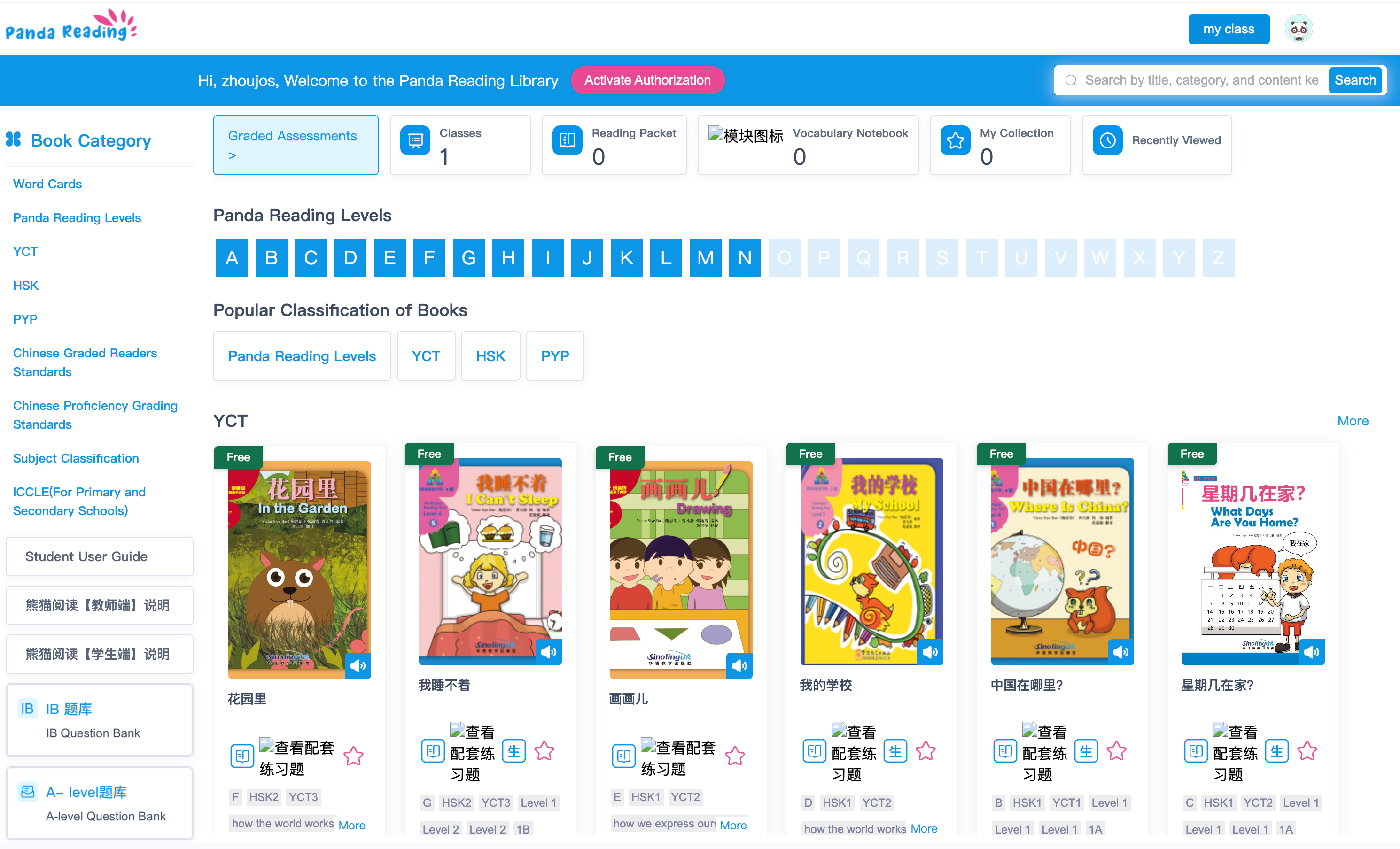Open the Reading Packet book icon
The width and height of the screenshot is (1400, 849).
click(567, 140)
